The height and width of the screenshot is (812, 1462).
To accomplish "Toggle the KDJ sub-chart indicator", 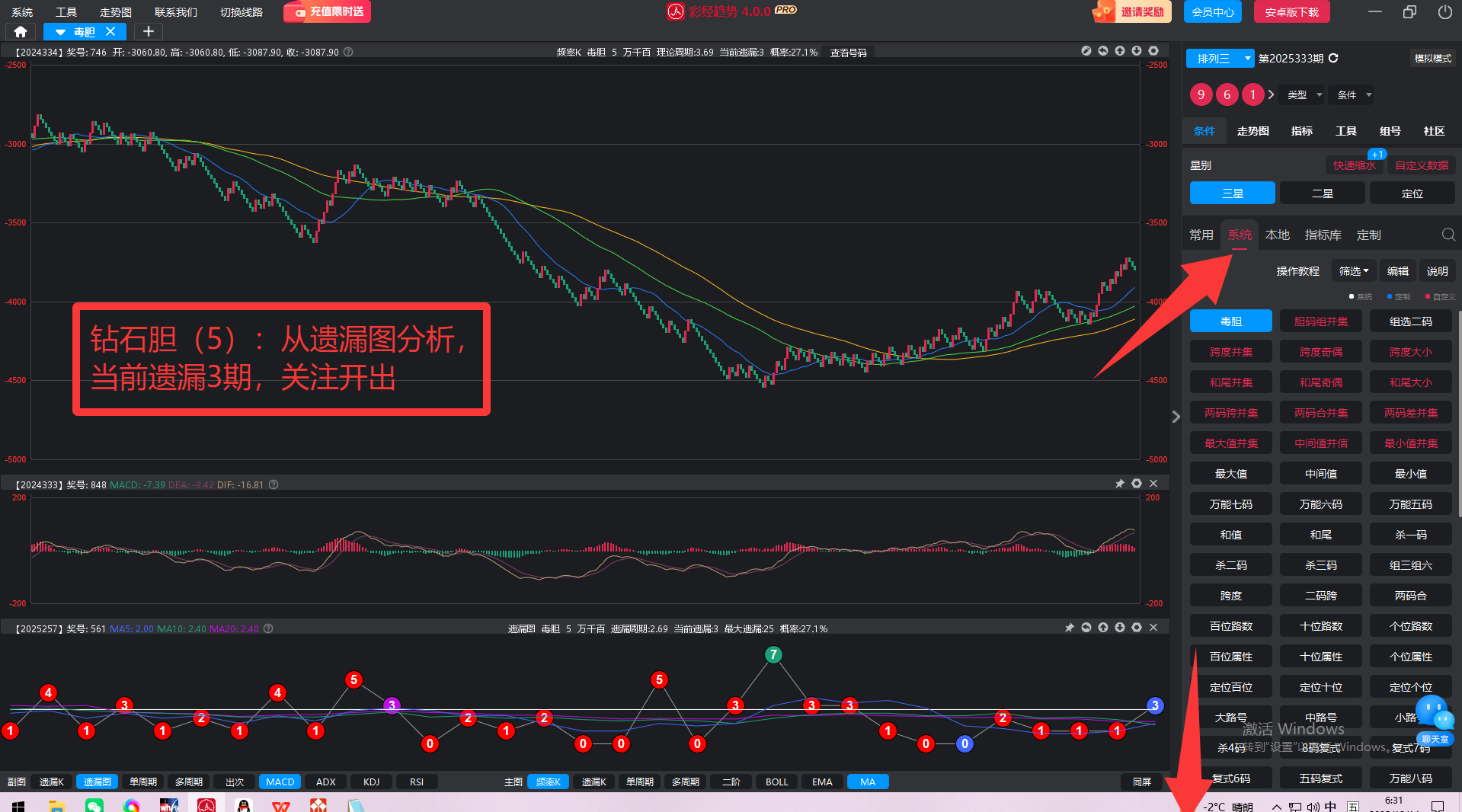I will 371,782.
